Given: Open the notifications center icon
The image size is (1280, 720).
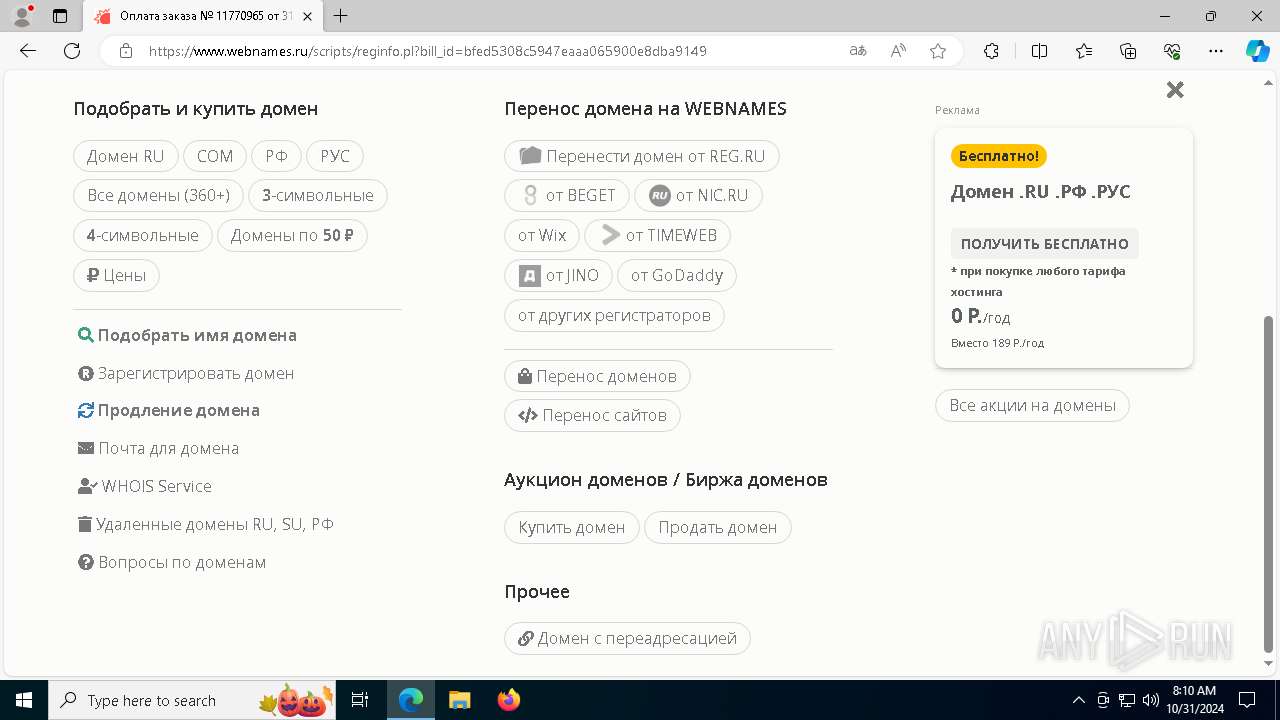Looking at the screenshot, I should (1247, 700).
